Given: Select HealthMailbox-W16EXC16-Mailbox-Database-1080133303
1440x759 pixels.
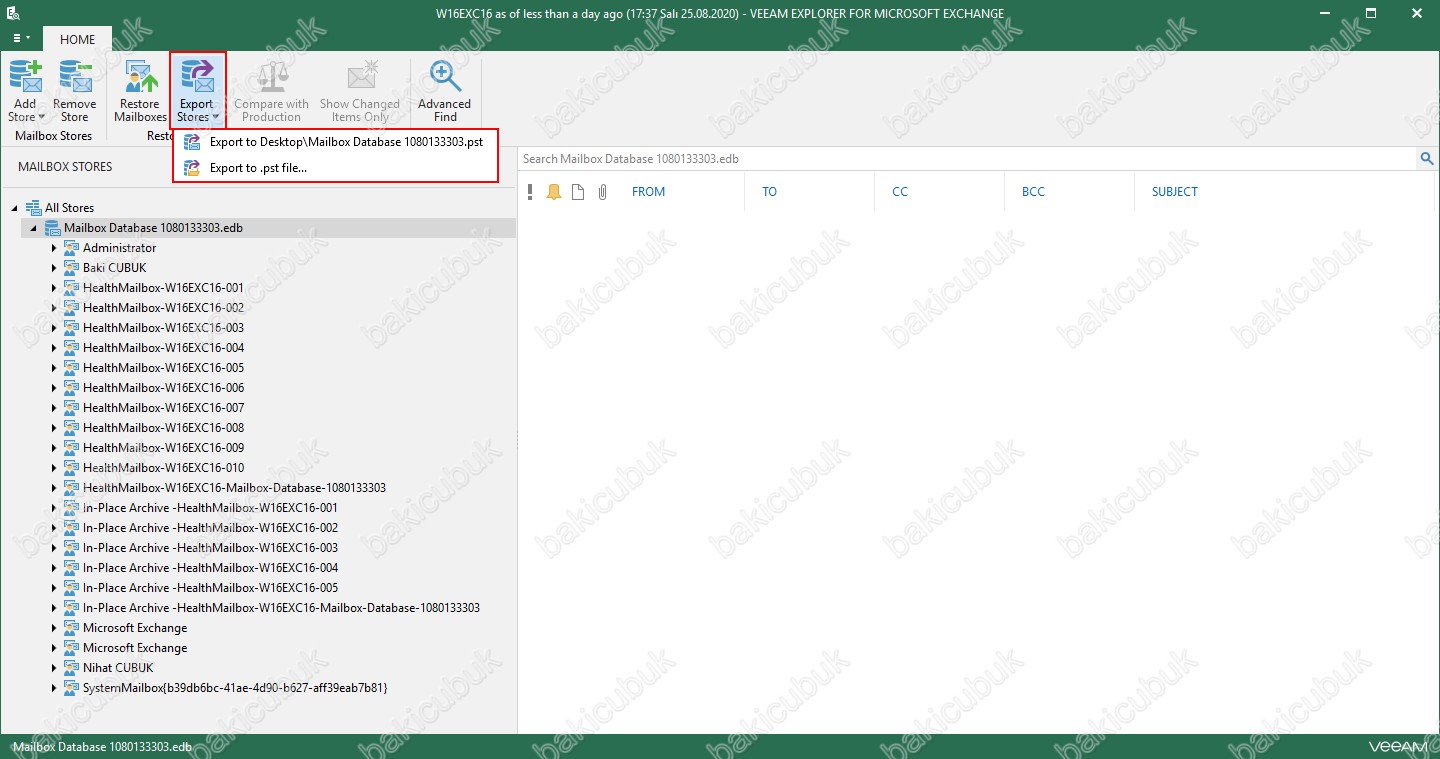Looking at the screenshot, I should pyautogui.click(x=234, y=488).
